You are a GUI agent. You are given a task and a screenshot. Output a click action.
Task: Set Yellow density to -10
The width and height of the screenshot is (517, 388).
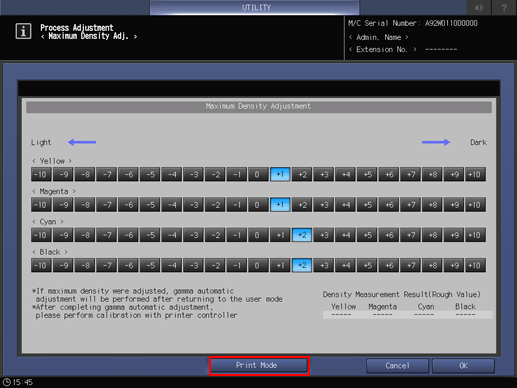[x=41, y=174]
